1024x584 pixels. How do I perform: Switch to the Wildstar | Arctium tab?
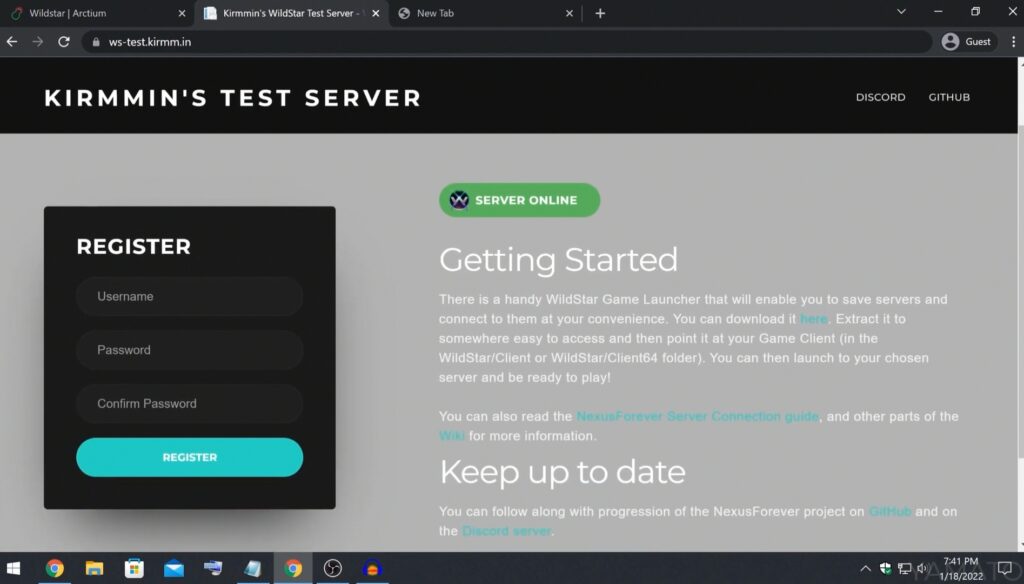tap(98, 13)
